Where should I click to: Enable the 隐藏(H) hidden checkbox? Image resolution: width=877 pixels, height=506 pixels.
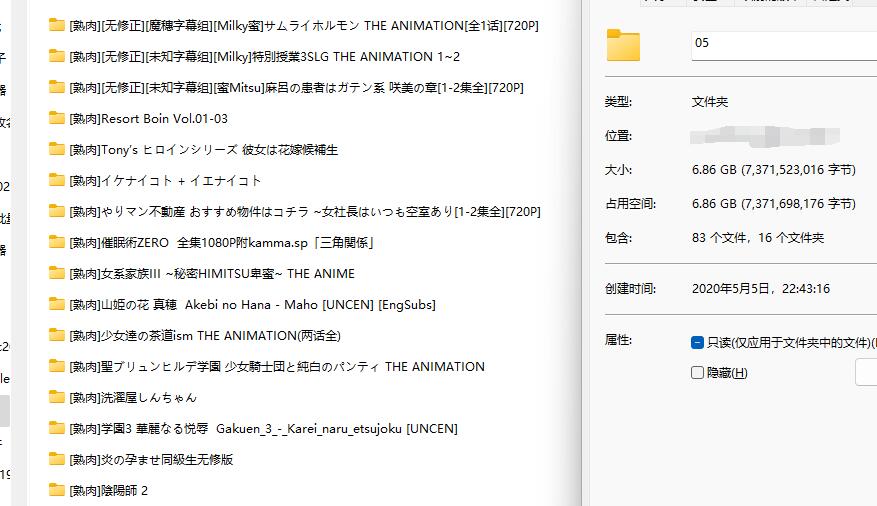pyautogui.click(x=697, y=373)
